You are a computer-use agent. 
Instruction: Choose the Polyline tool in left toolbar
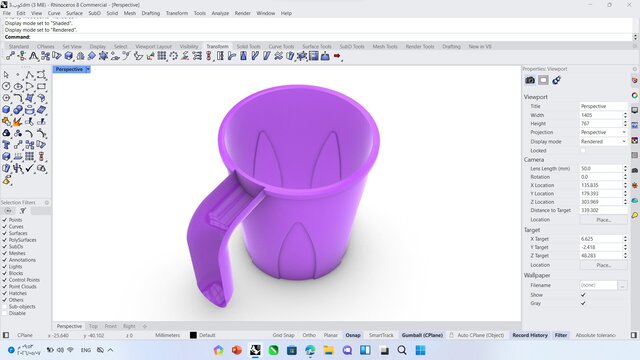tap(30, 75)
